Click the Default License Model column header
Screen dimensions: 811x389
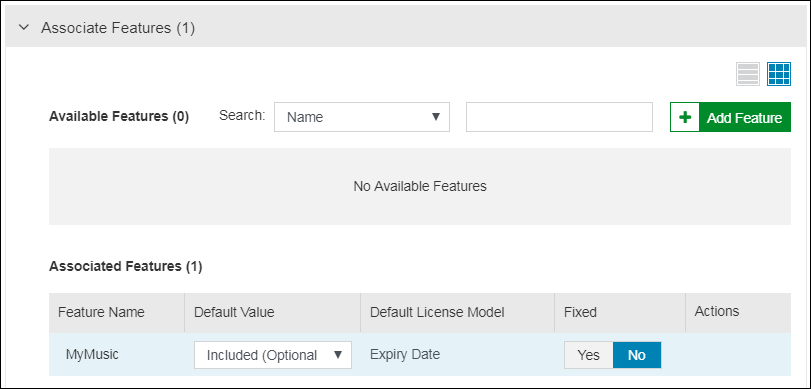(437, 312)
